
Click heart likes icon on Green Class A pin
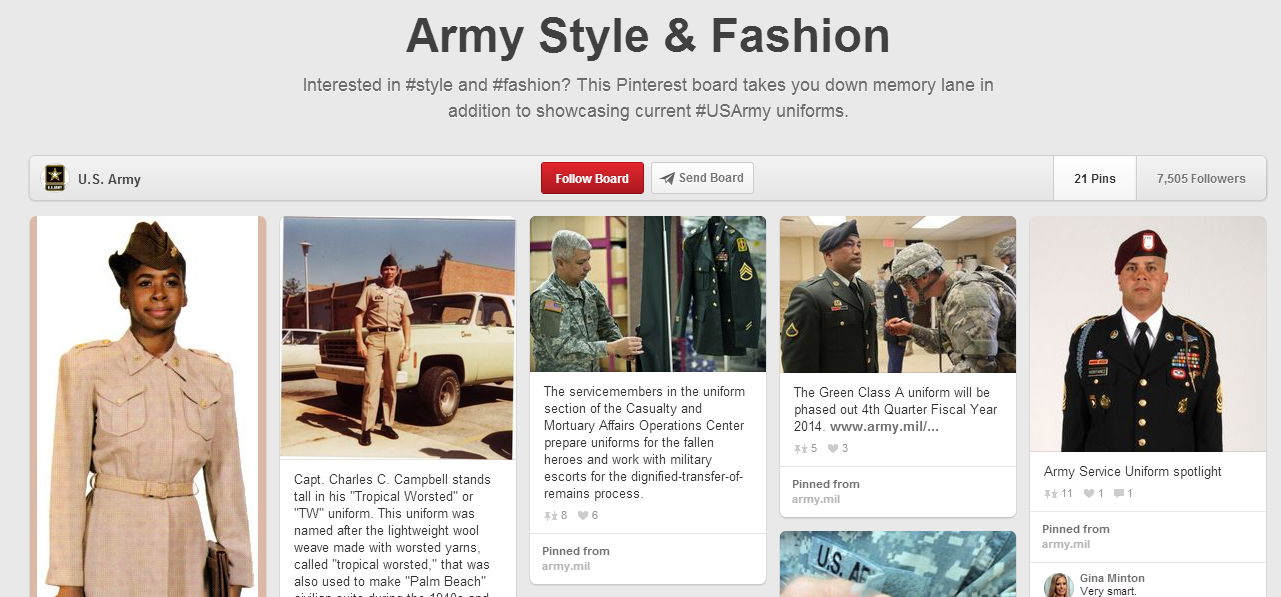tap(833, 449)
